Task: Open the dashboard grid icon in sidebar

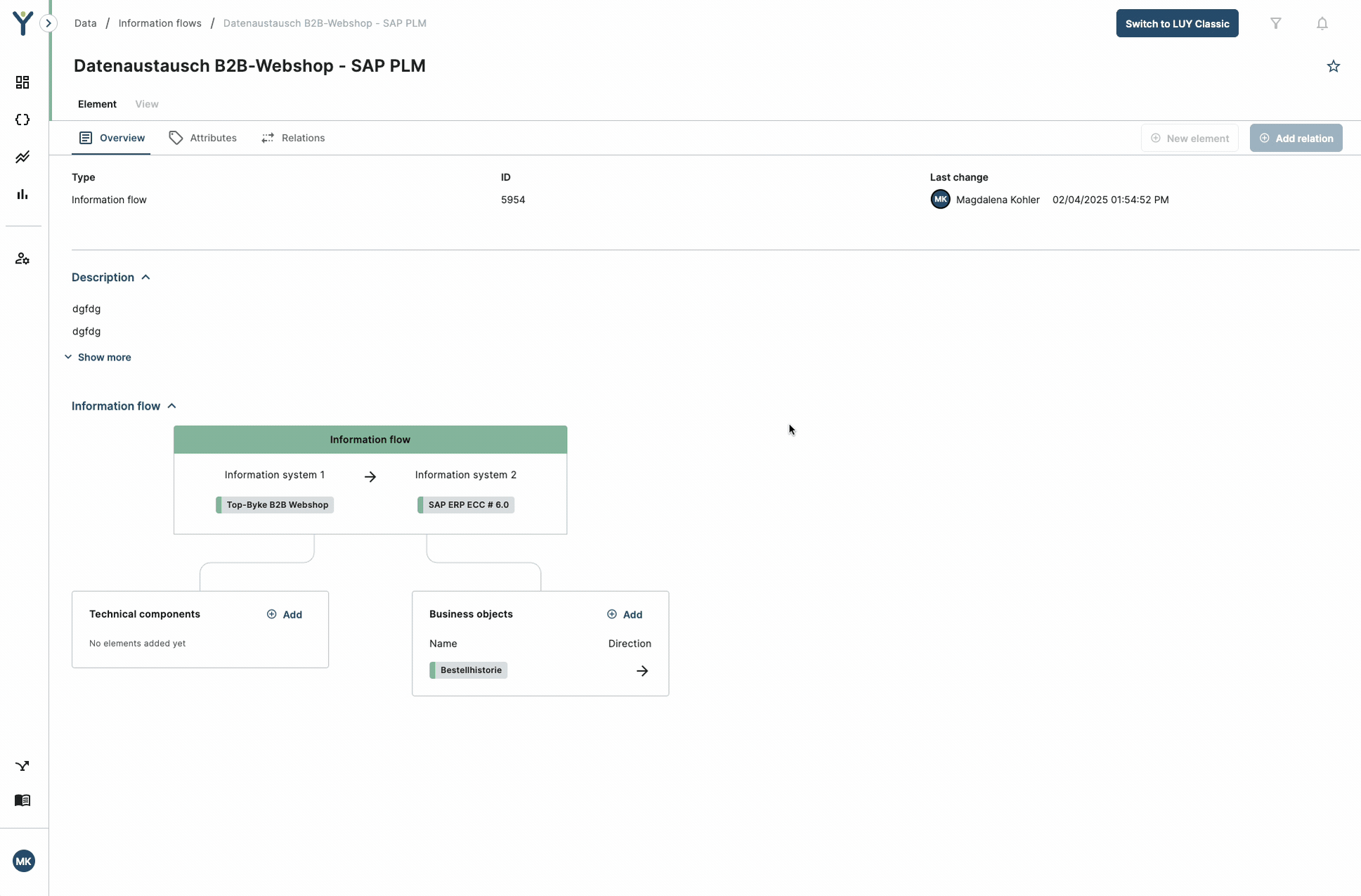Action: coord(22,82)
